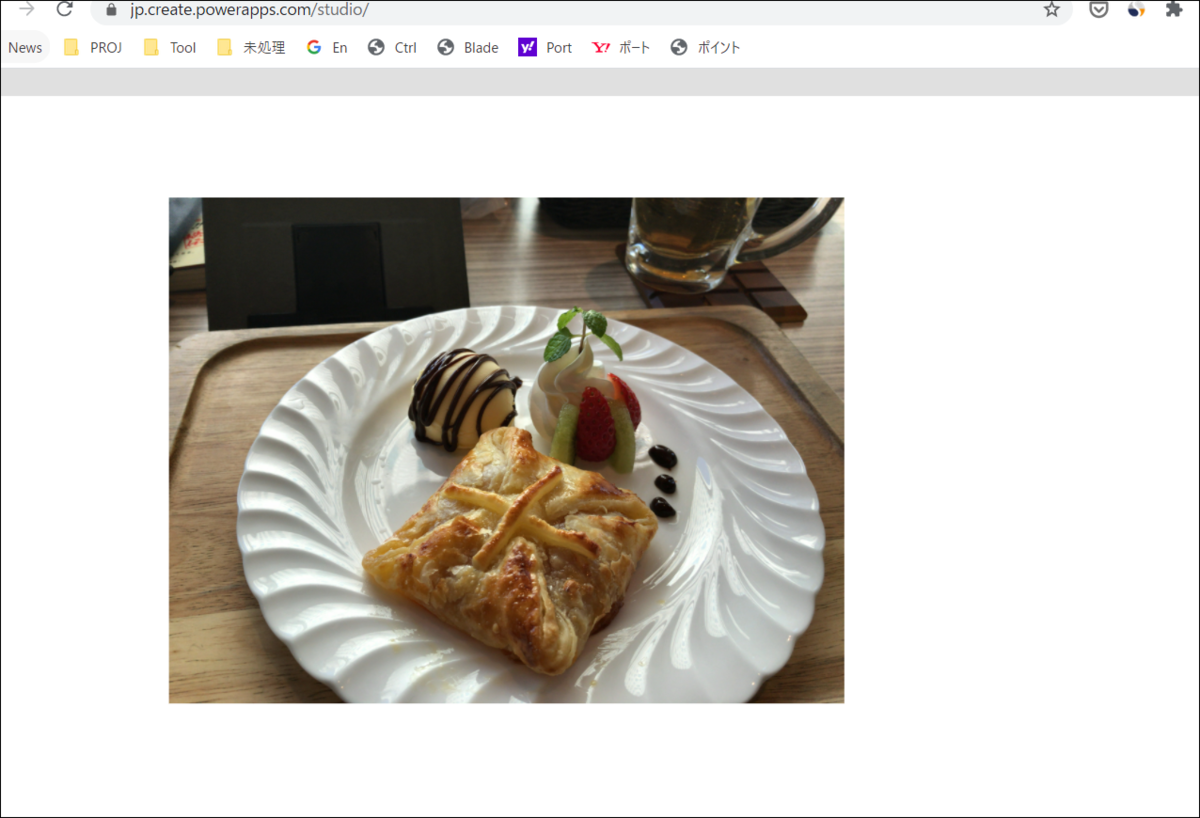The image size is (1200, 818).
Task: Open the Extensions puzzle piece menu
Action: (1174, 9)
